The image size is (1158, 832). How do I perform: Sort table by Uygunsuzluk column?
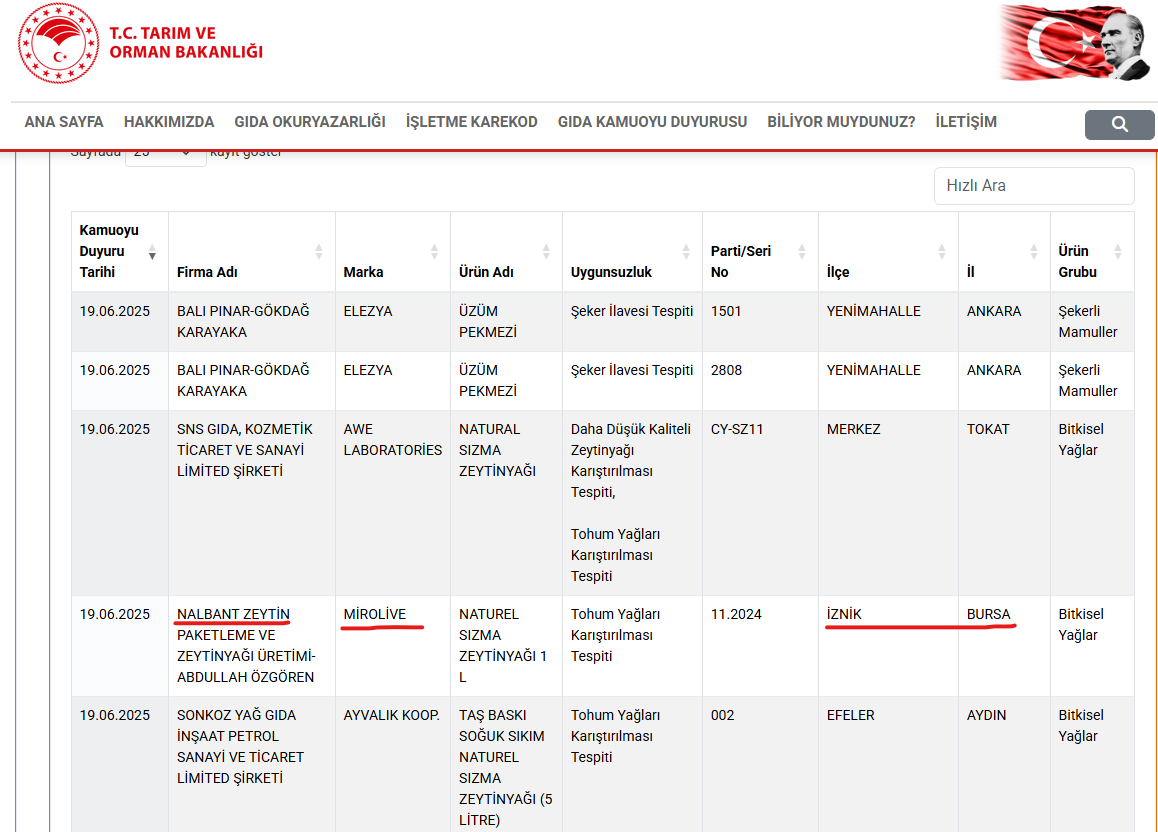tap(686, 251)
